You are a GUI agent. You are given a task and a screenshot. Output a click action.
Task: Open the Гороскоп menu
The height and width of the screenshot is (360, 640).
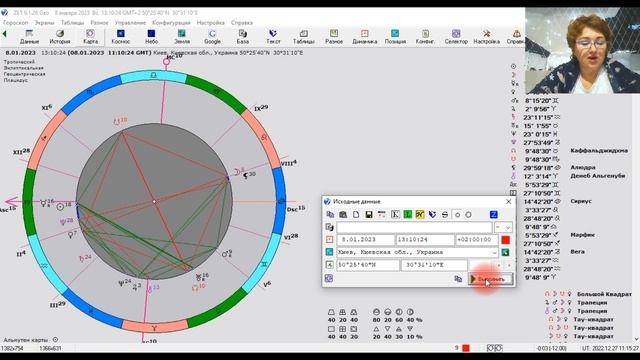coord(16,23)
